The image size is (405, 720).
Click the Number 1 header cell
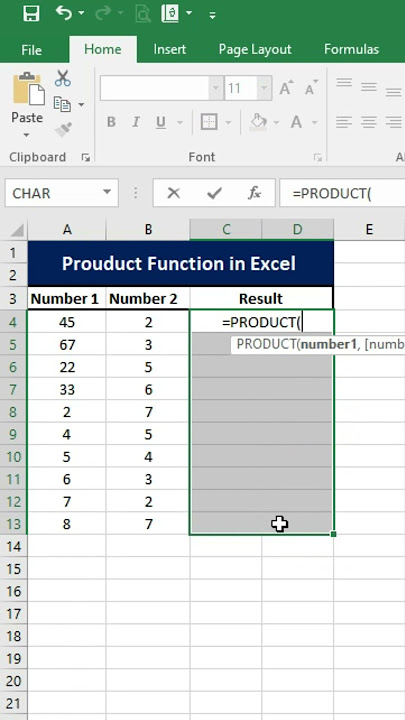(x=65, y=299)
